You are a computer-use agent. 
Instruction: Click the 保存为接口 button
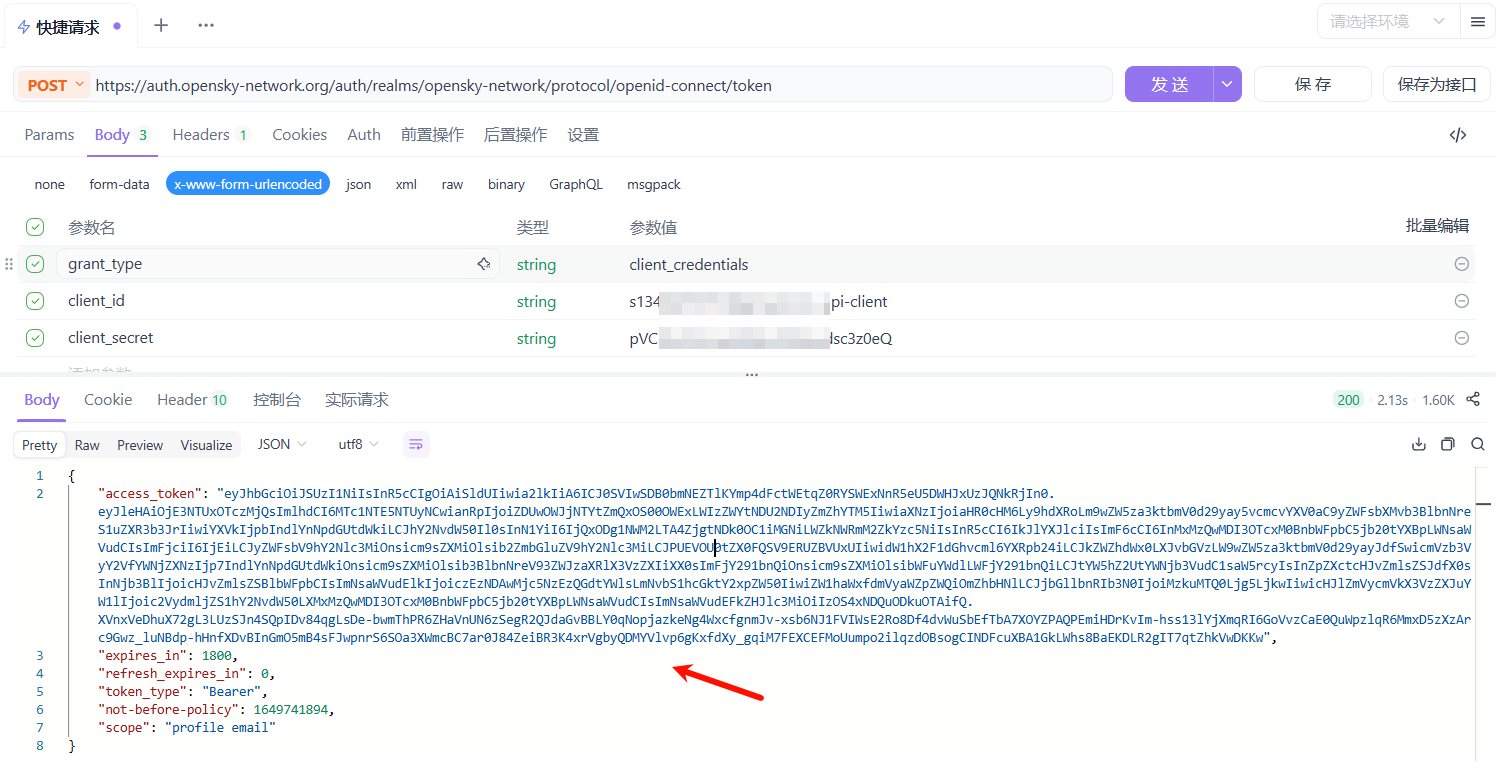1436,84
